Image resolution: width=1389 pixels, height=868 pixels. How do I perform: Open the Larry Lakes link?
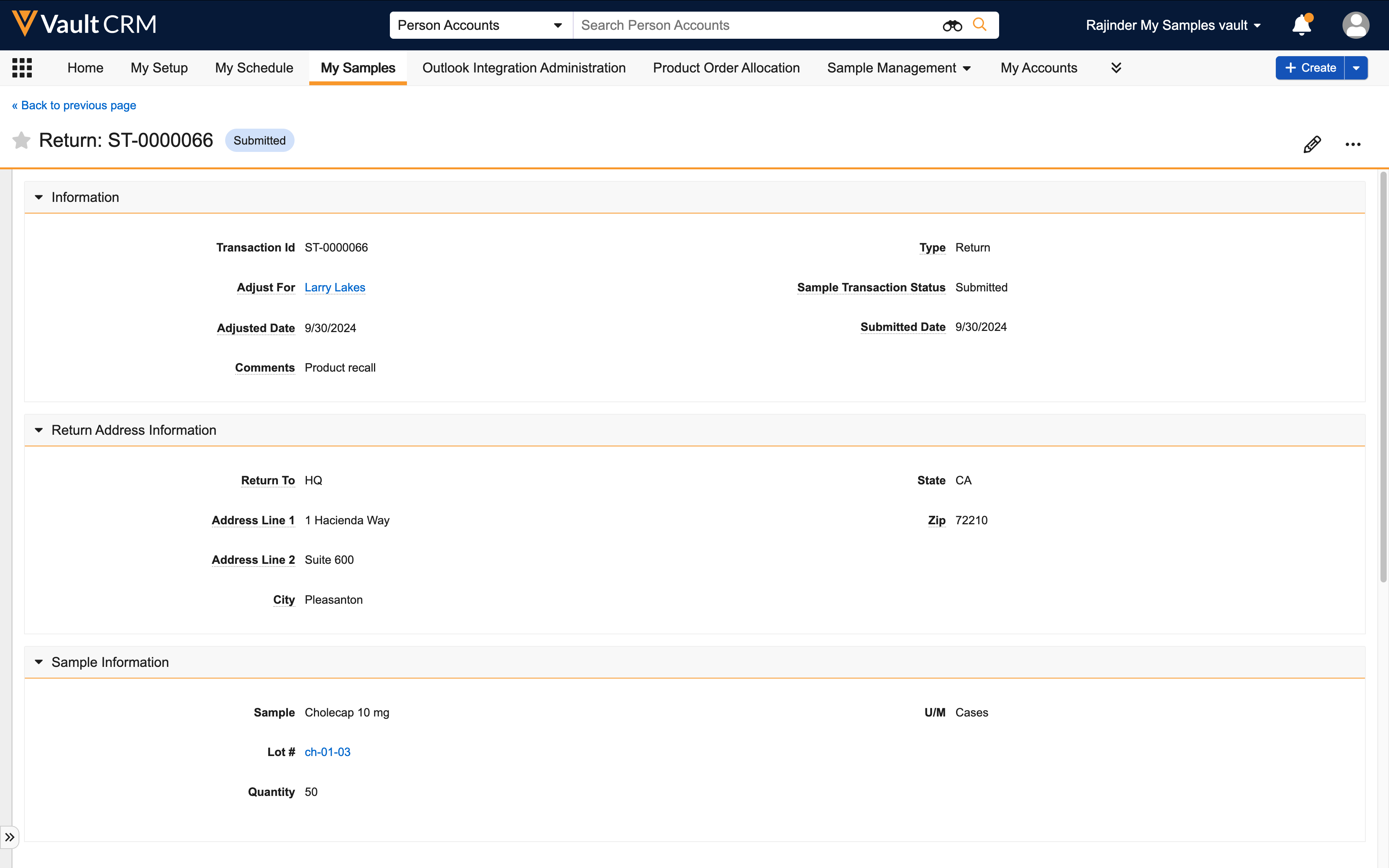pos(334,288)
